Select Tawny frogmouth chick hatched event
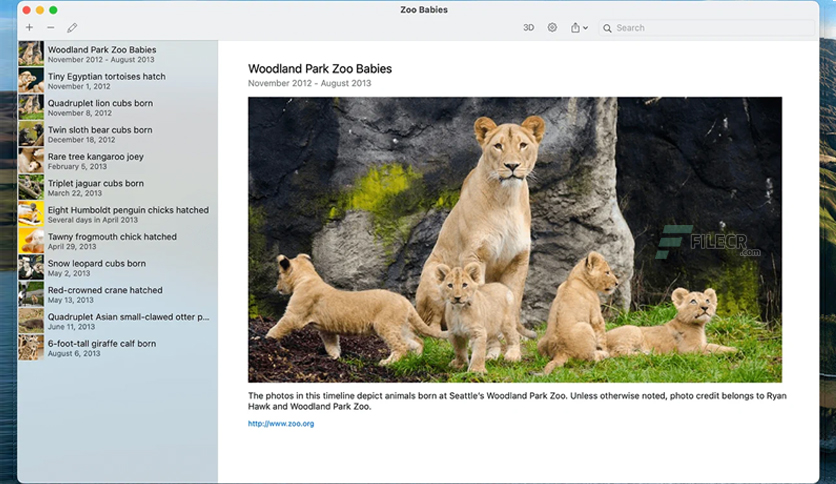This screenshot has width=836, height=484. coord(118,241)
